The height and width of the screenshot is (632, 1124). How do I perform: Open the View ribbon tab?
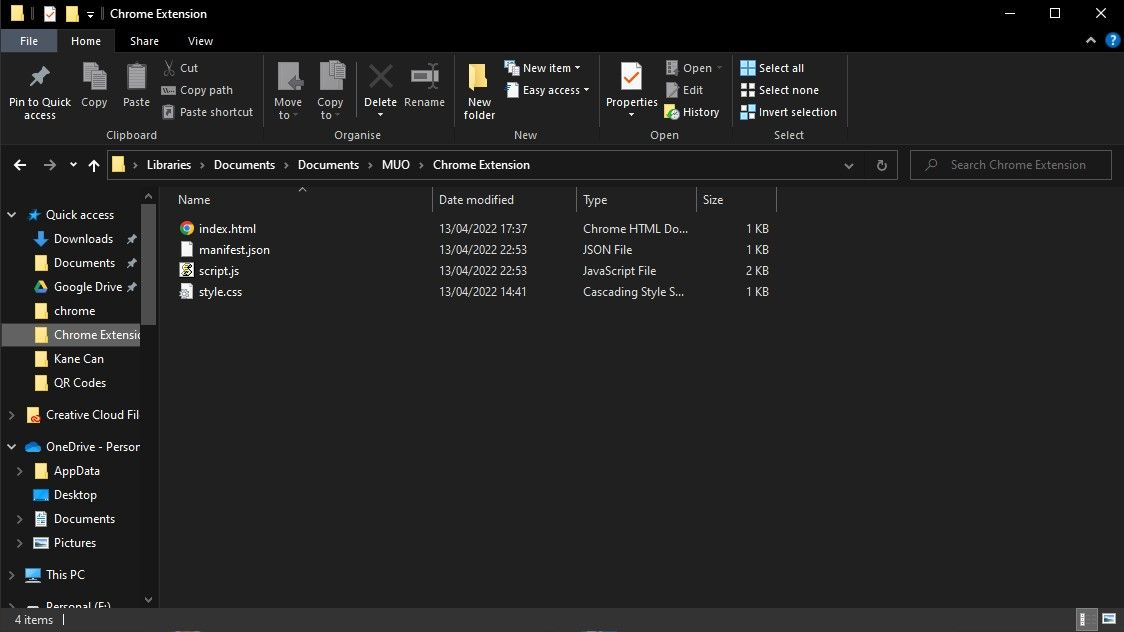click(200, 41)
